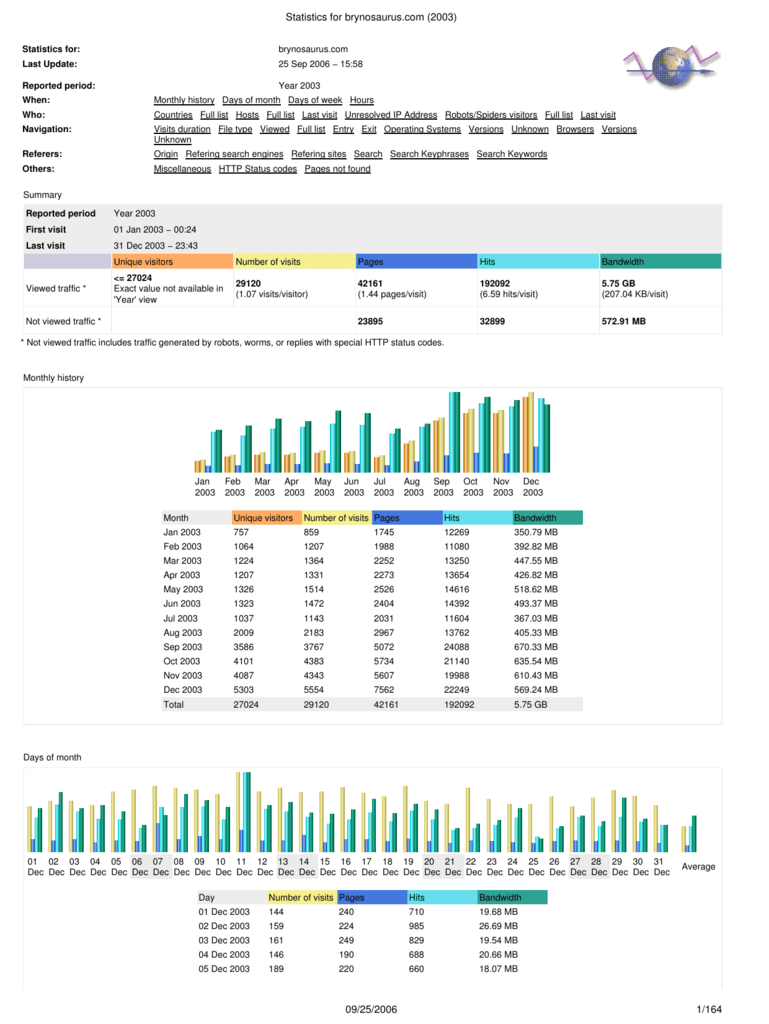Open the Refering sites link
Image resolution: width=769 pixels, height=1024 pixels.
tap(319, 154)
